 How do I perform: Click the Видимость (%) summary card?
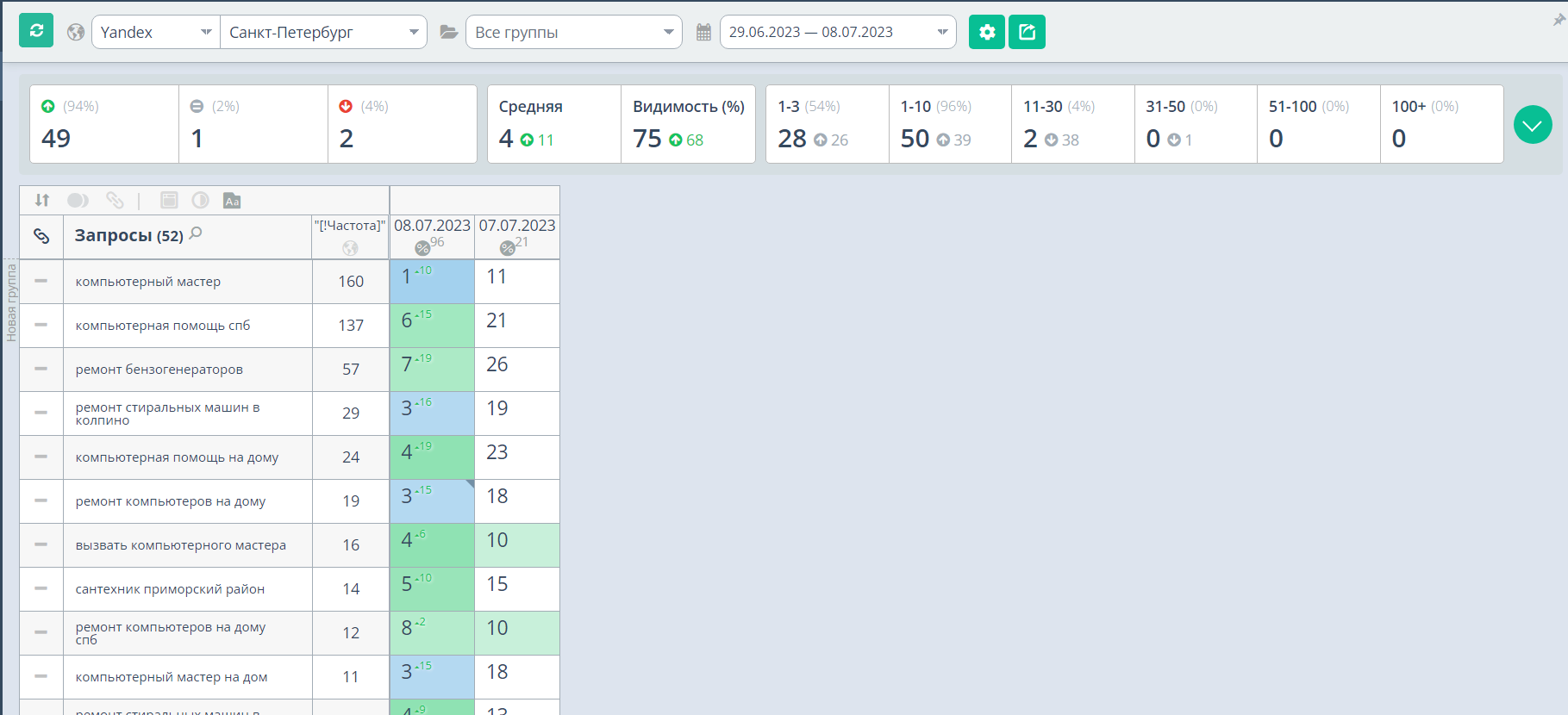(x=688, y=124)
